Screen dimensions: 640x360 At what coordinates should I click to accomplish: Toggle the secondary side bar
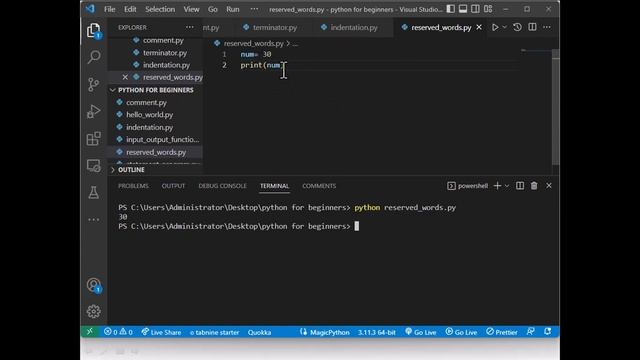click(476, 9)
